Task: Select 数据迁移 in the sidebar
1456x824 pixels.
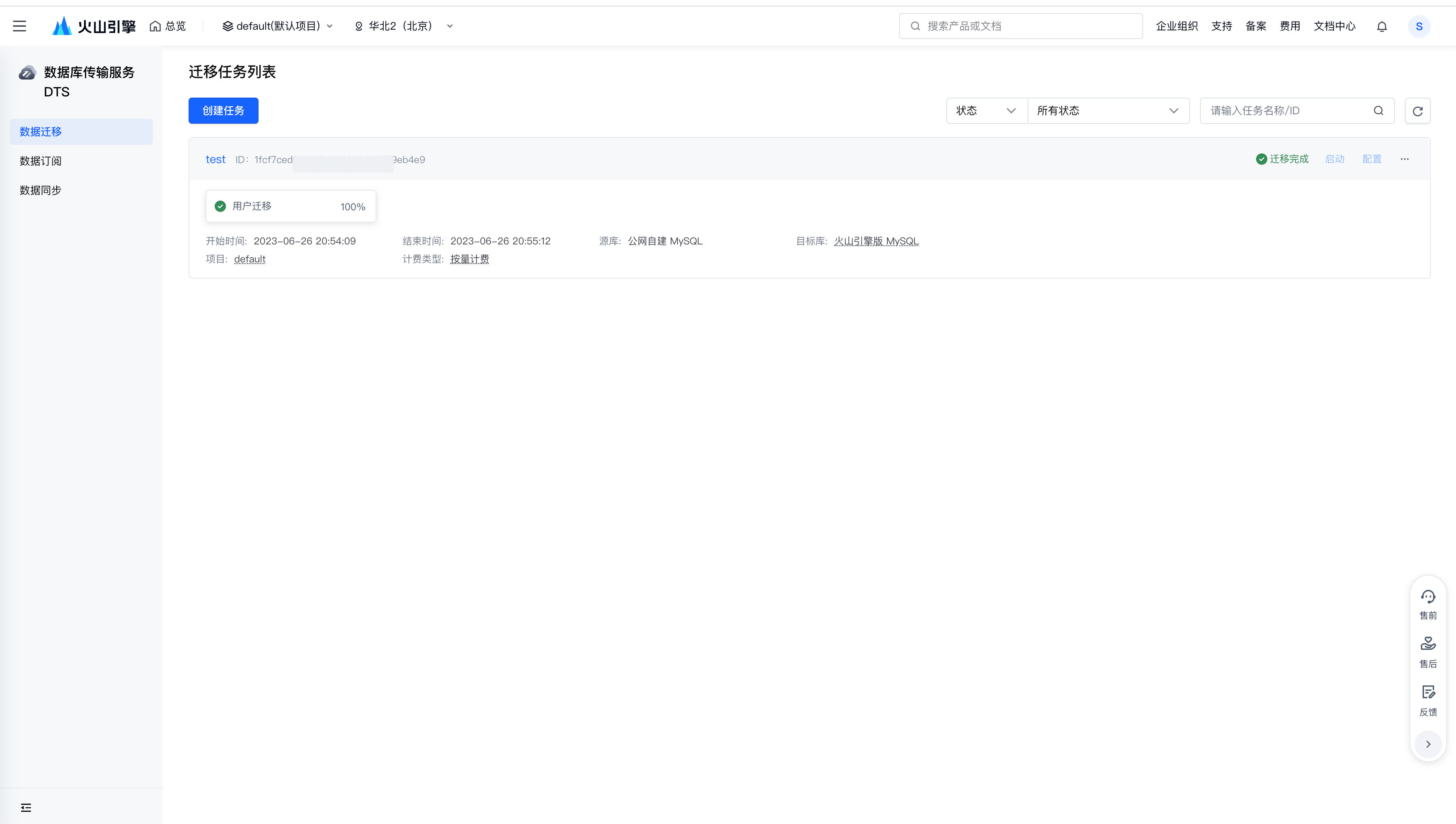Action: [81, 131]
